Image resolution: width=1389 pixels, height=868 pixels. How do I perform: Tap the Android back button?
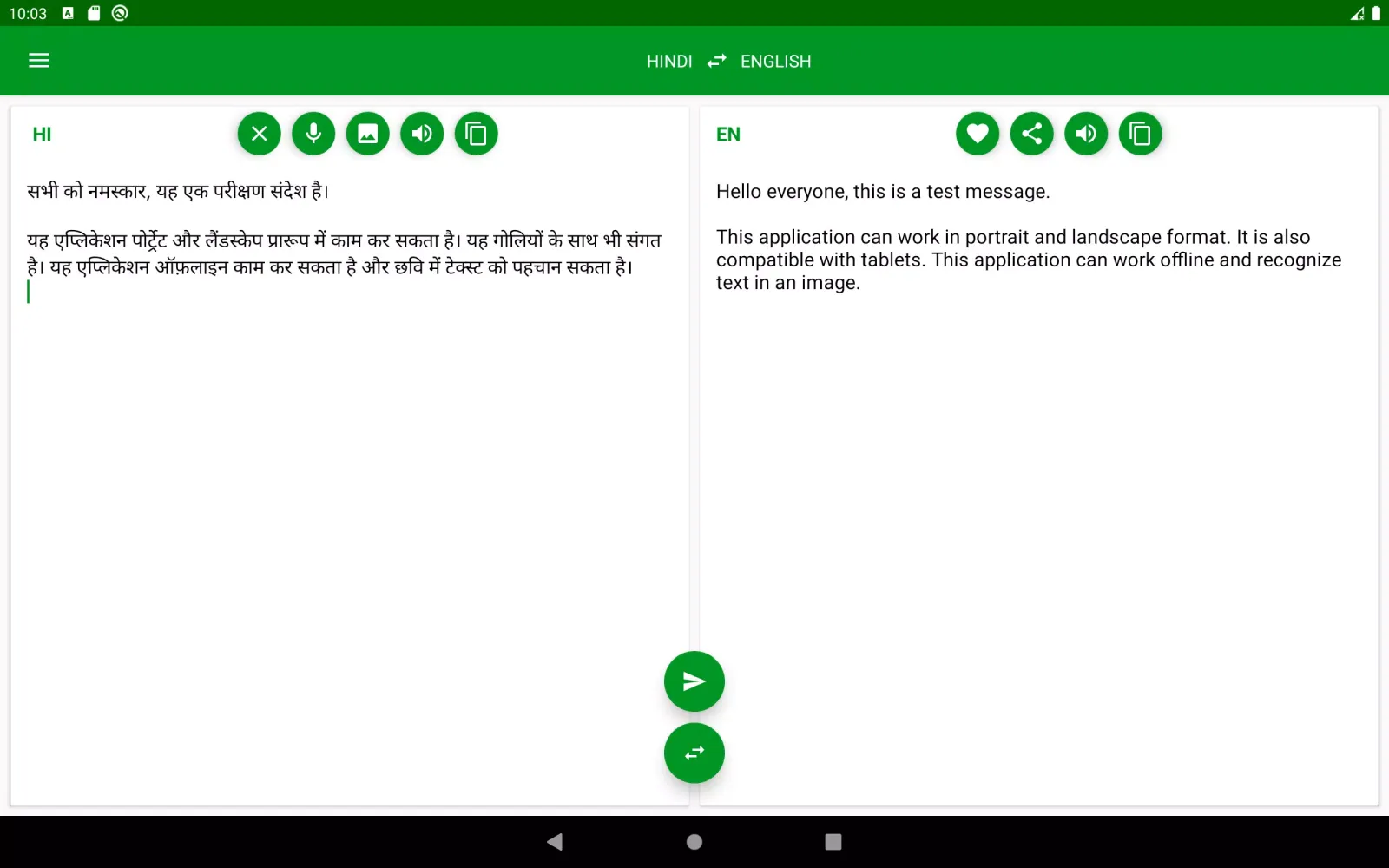coord(556,842)
